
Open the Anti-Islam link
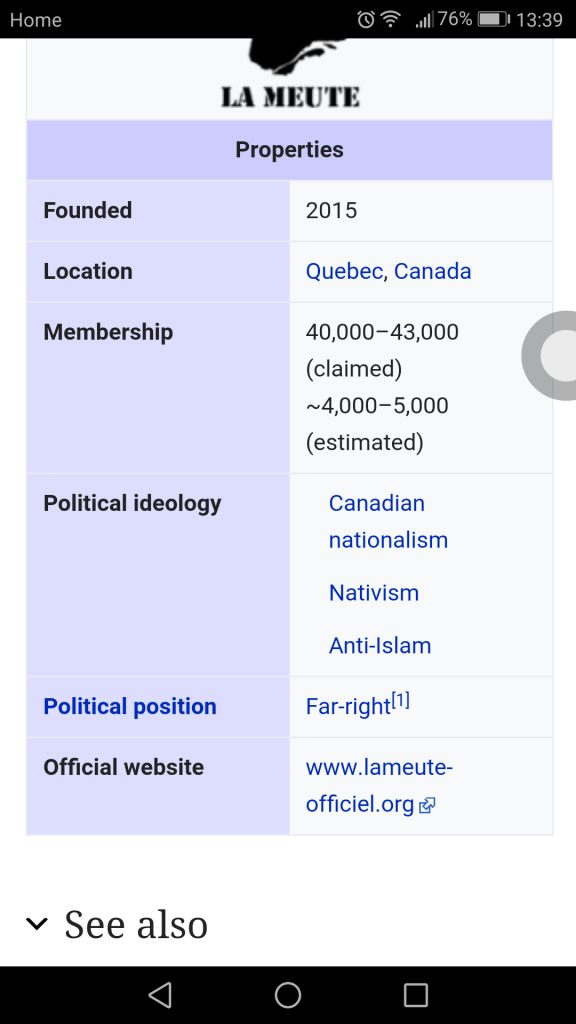click(x=380, y=646)
